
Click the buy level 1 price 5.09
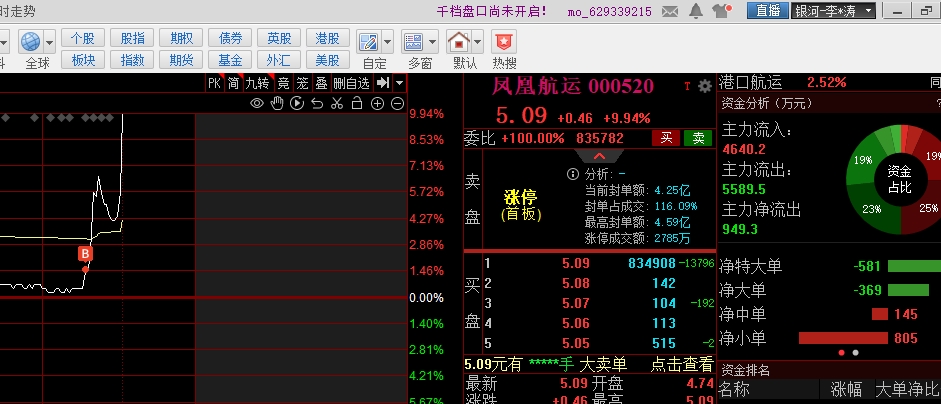576,264
